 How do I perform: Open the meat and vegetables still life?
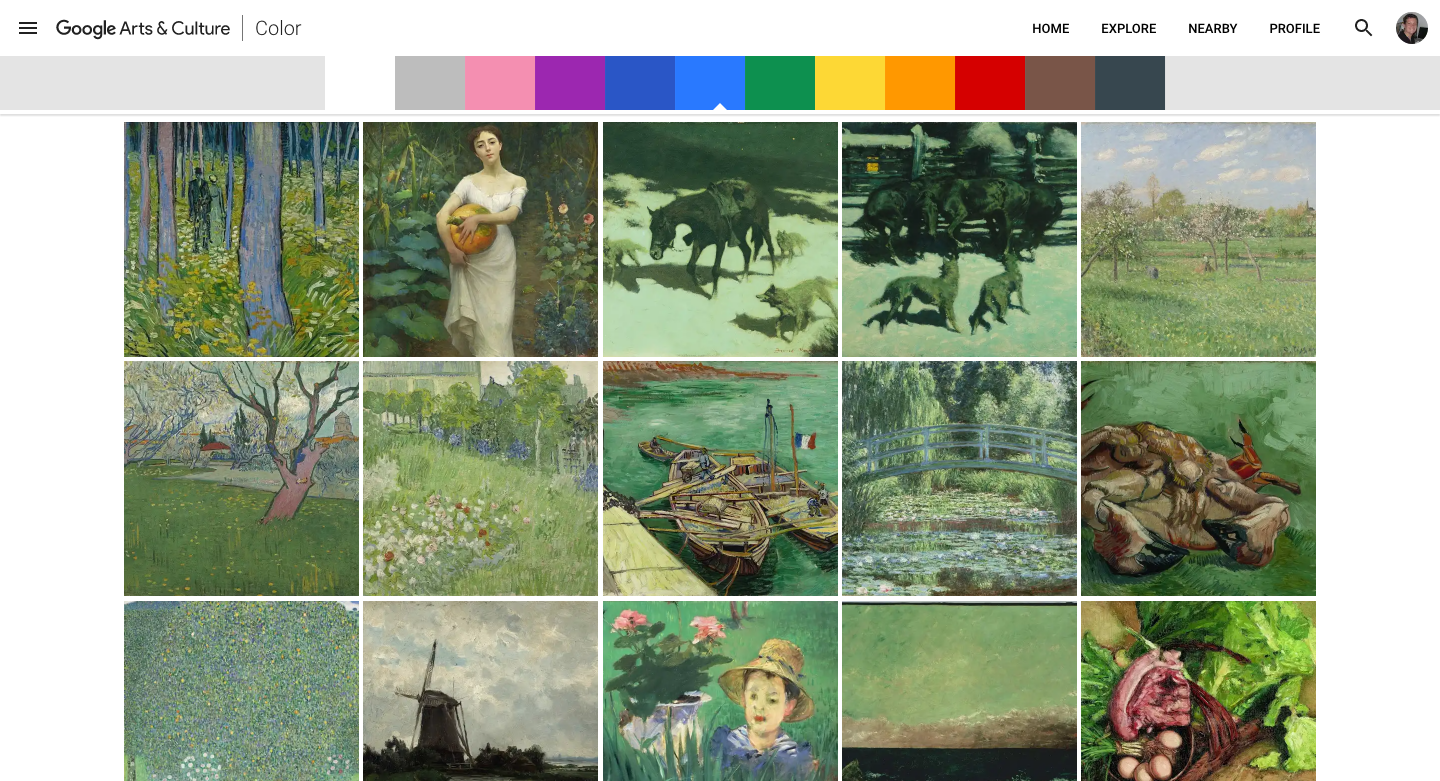(1198, 691)
